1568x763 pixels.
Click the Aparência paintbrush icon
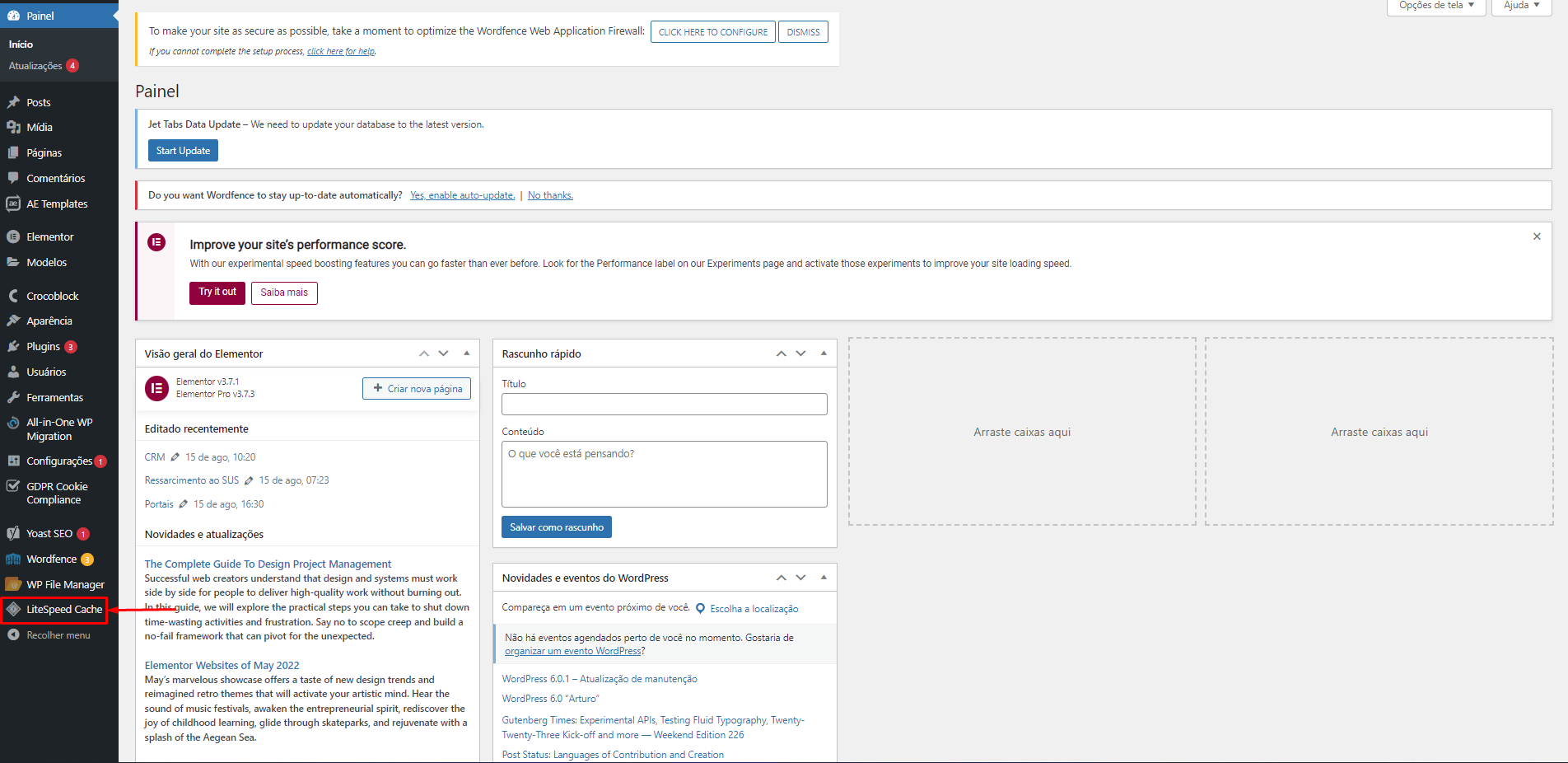click(x=13, y=321)
